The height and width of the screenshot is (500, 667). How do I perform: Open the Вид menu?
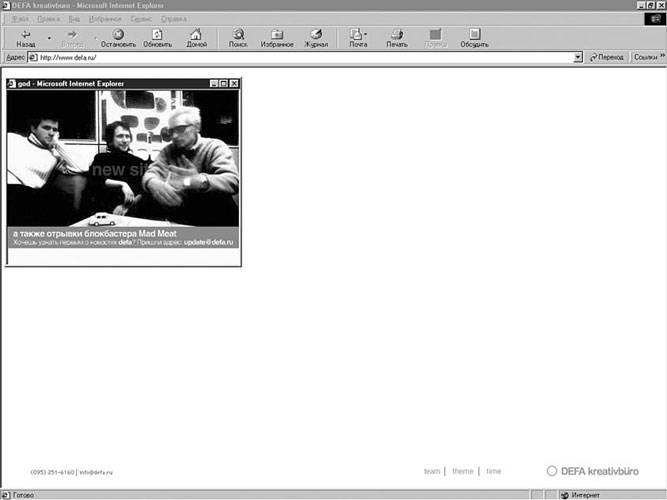pyautogui.click(x=74, y=19)
